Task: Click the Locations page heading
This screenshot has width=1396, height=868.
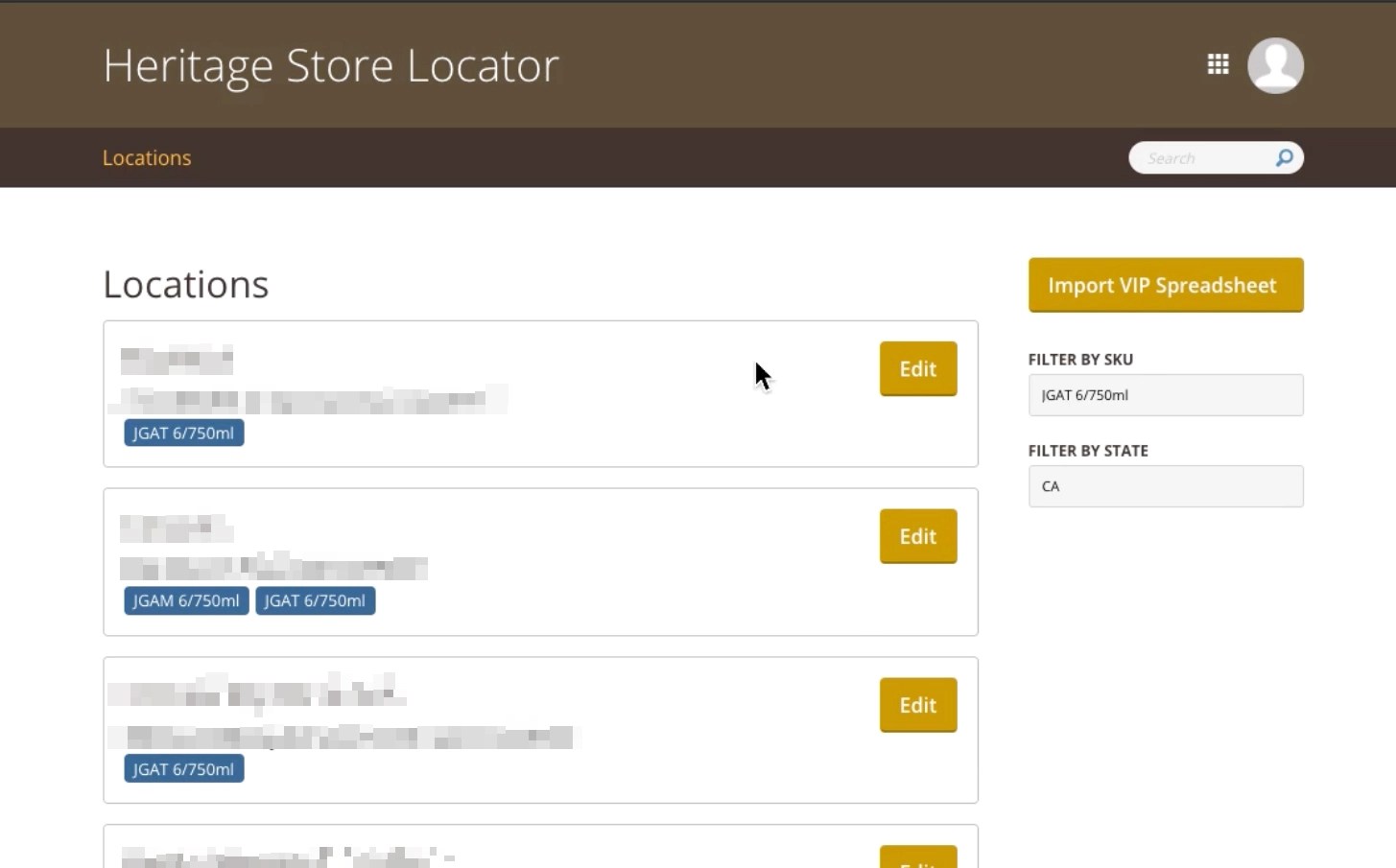Action: point(185,283)
